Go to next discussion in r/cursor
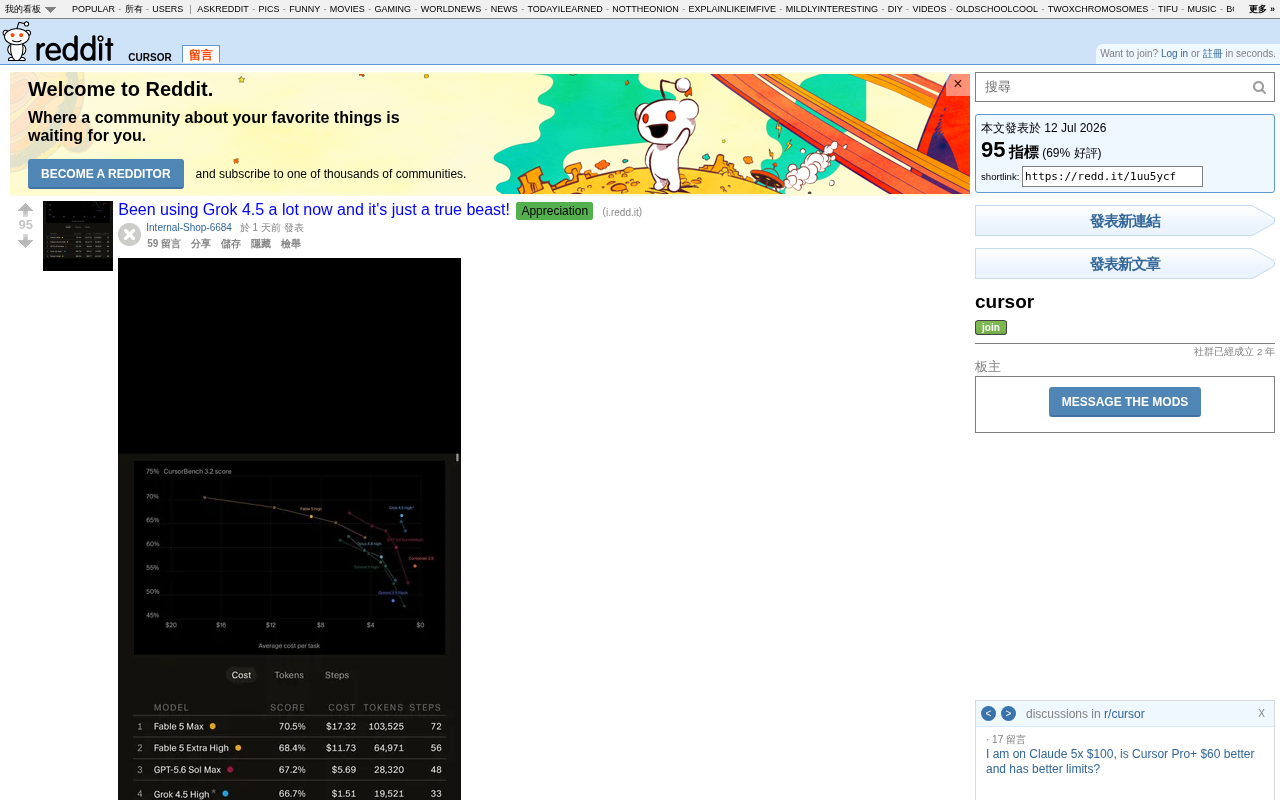The width and height of the screenshot is (1280, 800). (1008, 713)
